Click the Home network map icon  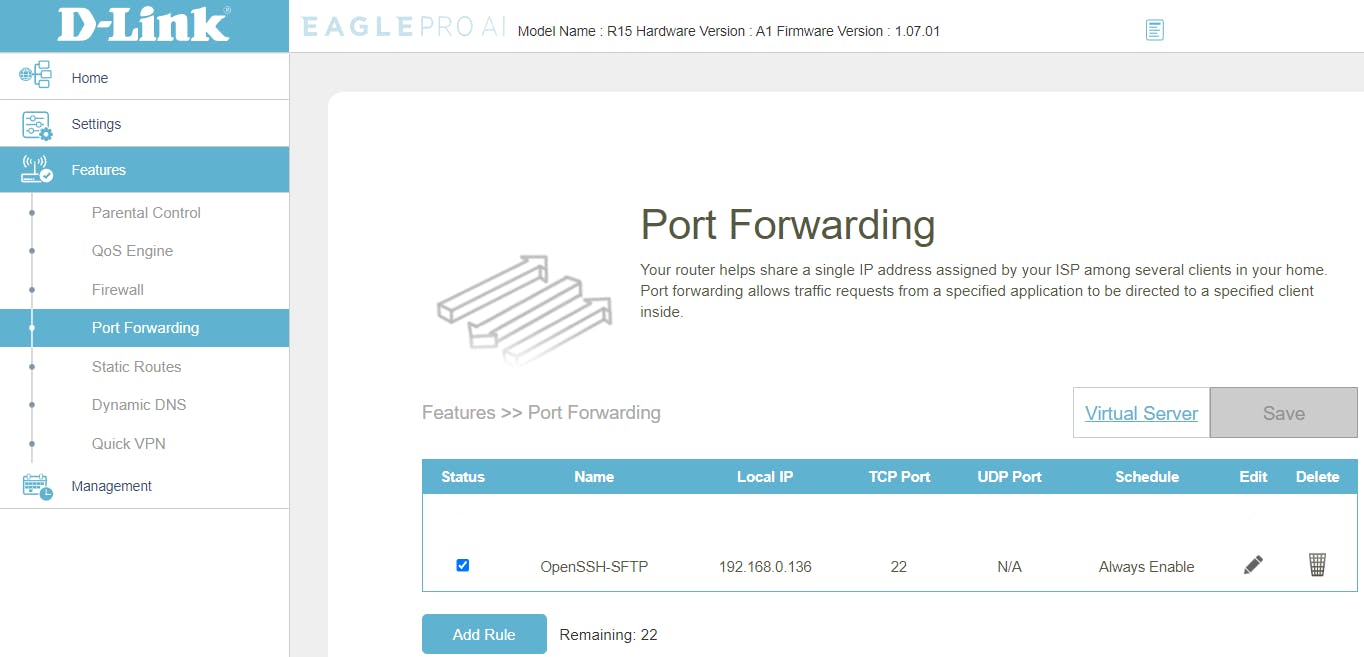tap(35, 76)
